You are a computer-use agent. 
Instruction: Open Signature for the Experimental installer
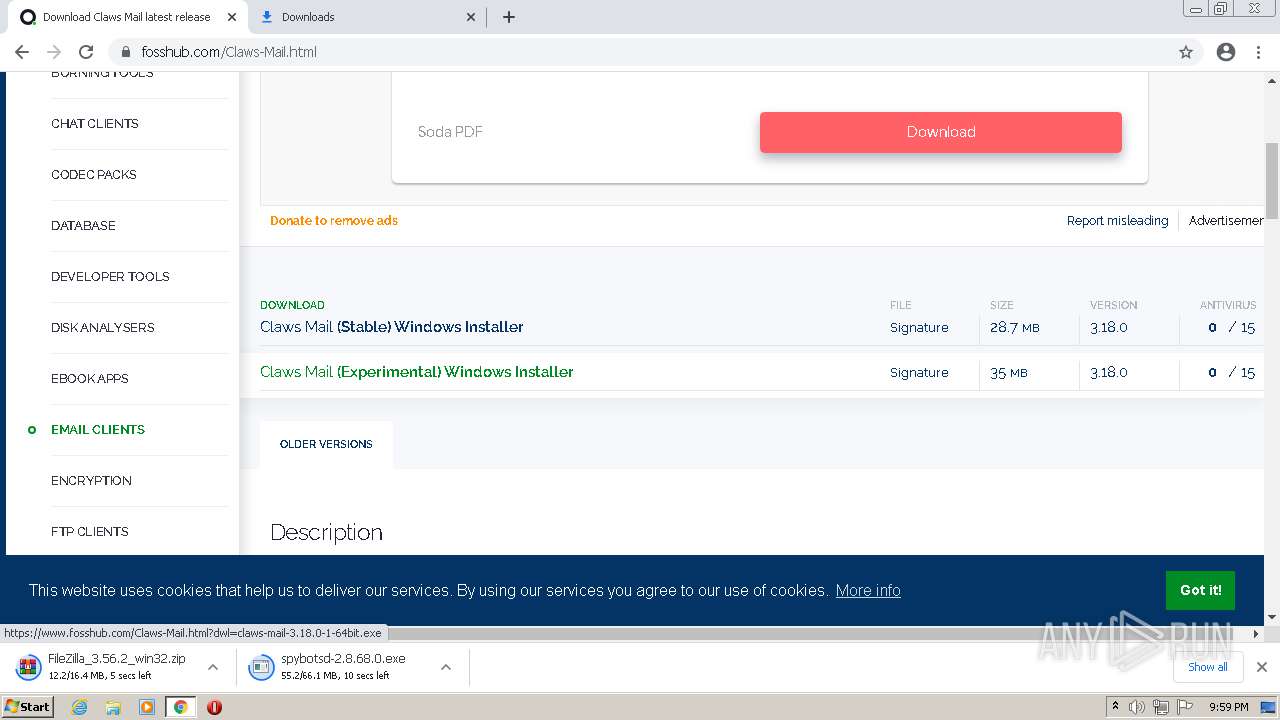(919, 373)
